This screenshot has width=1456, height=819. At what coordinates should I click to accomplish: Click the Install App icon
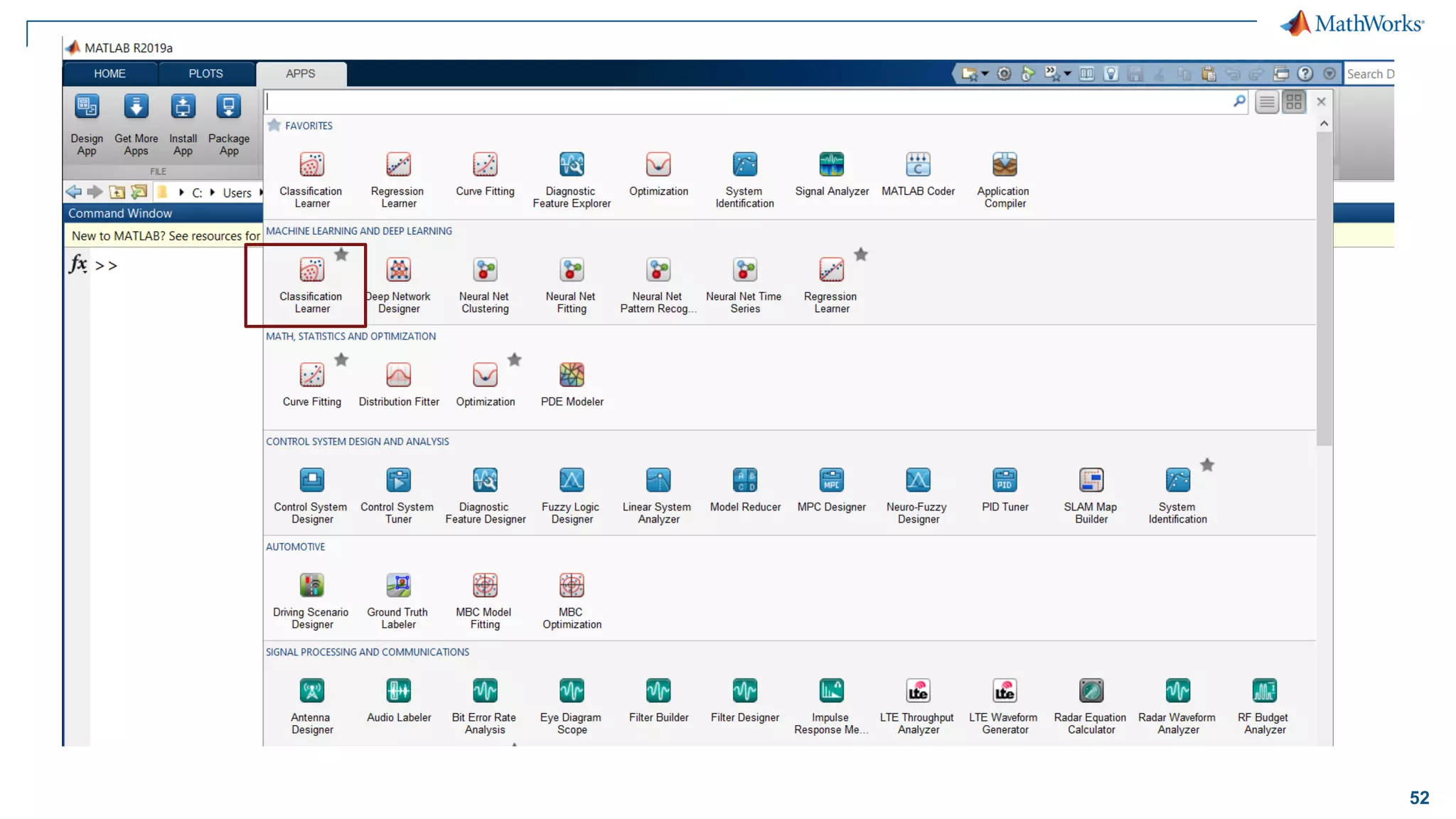tap(183, 107)
